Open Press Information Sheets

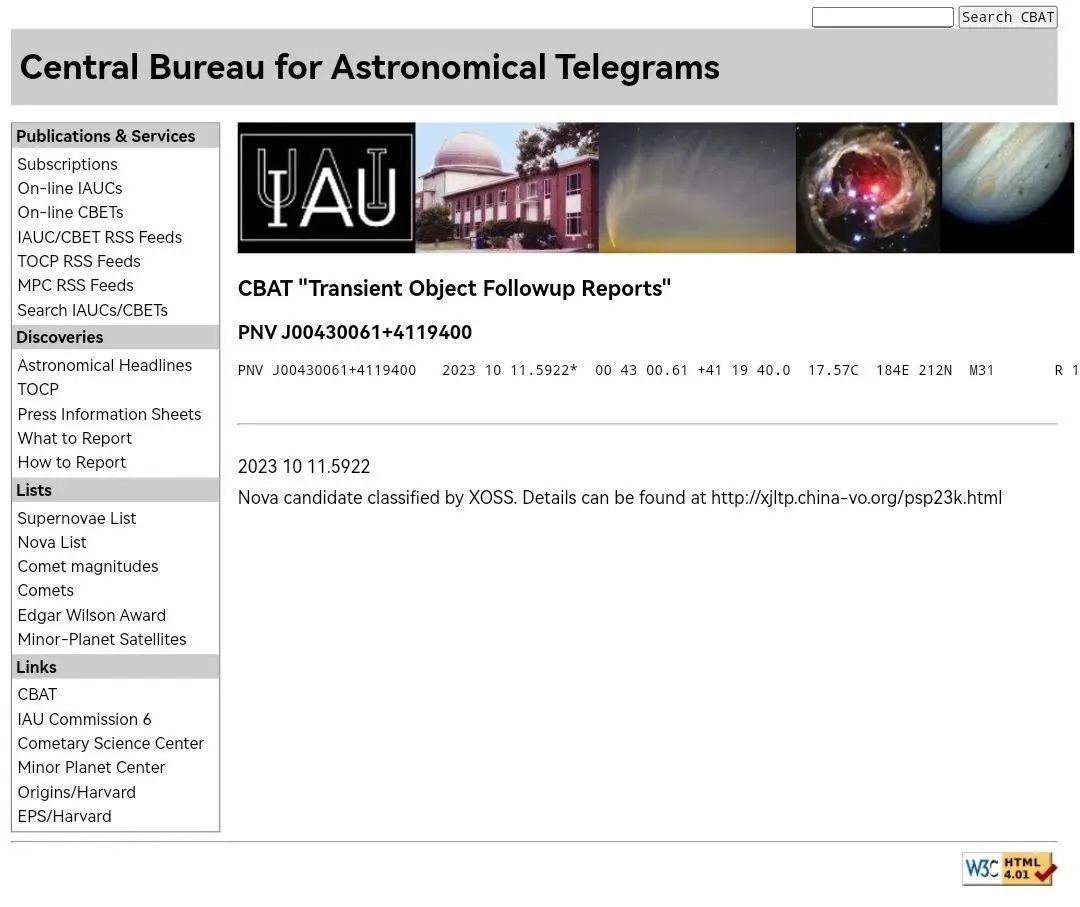pyautogui.click(x=110, y=415)
